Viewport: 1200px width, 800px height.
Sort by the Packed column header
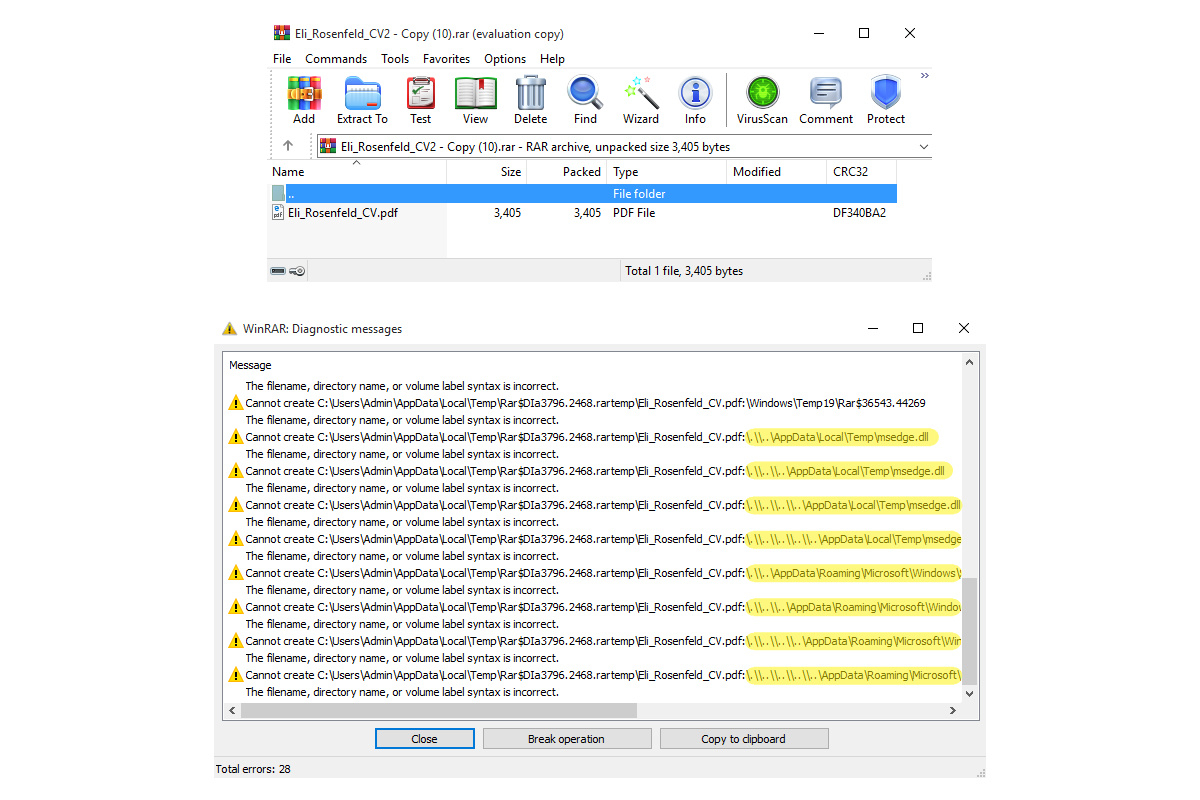click(566, 172)
